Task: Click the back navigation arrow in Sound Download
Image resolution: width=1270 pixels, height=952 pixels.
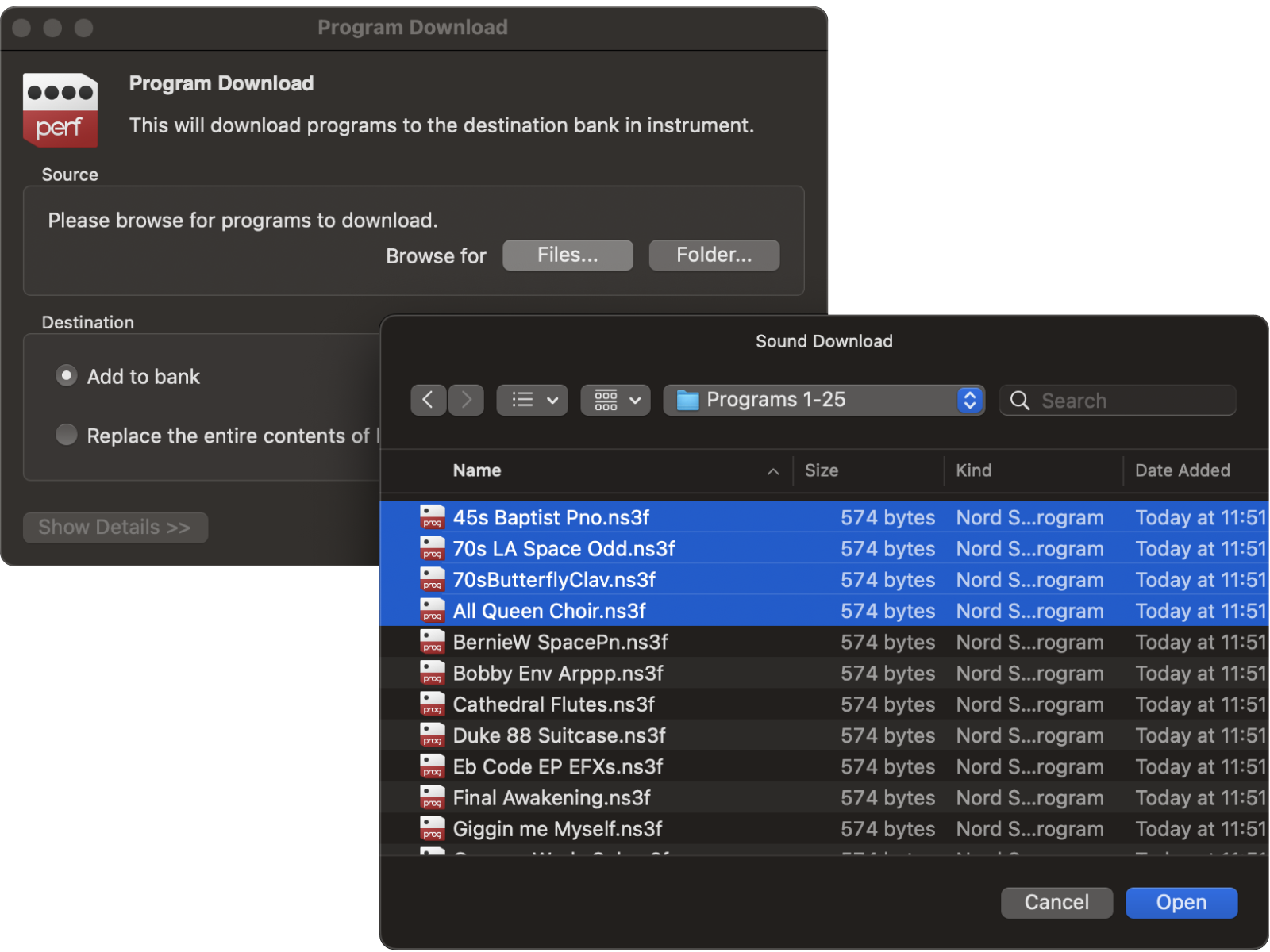Action: tap(429, 400)
